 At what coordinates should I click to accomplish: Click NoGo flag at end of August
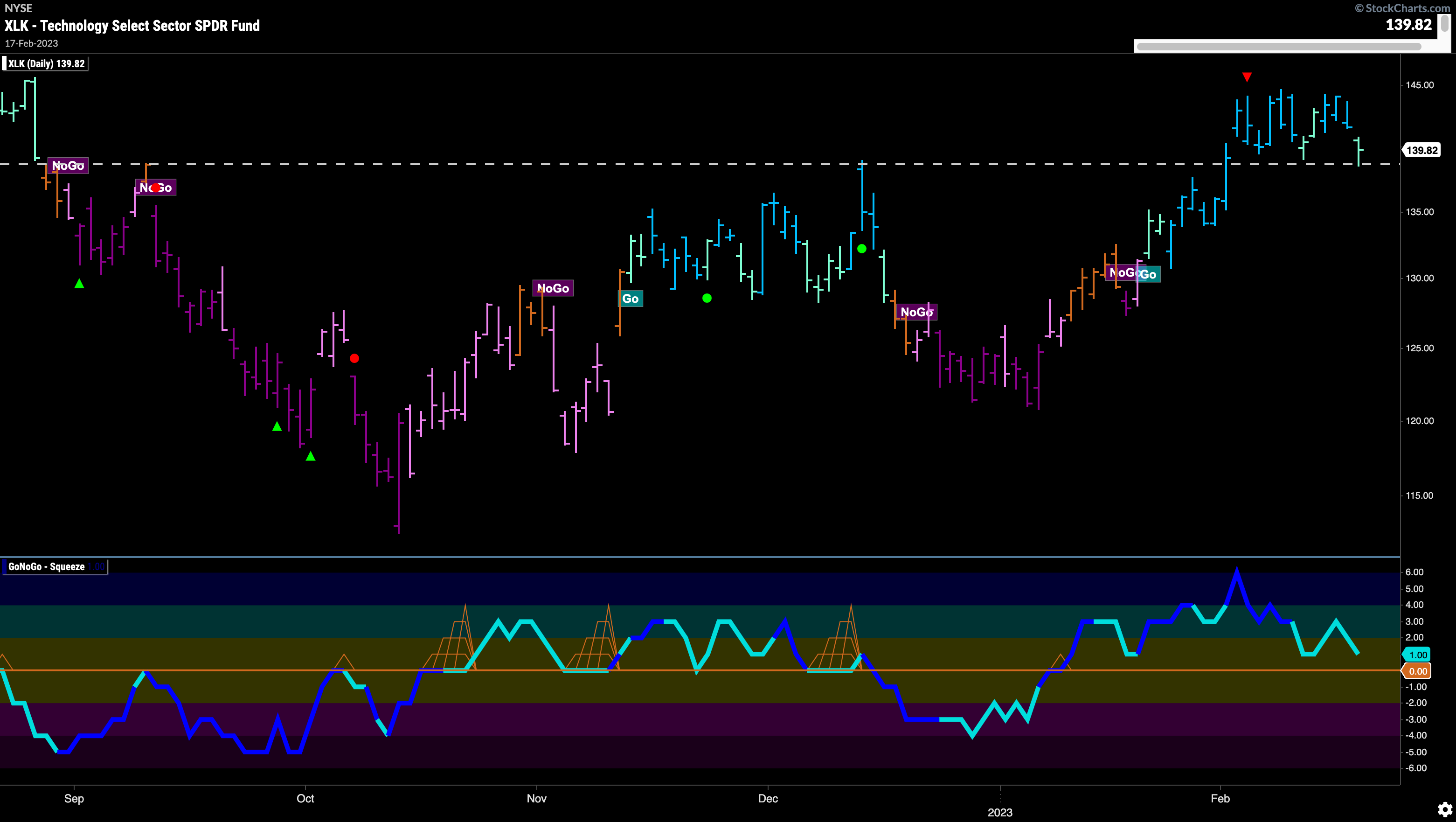68,166
